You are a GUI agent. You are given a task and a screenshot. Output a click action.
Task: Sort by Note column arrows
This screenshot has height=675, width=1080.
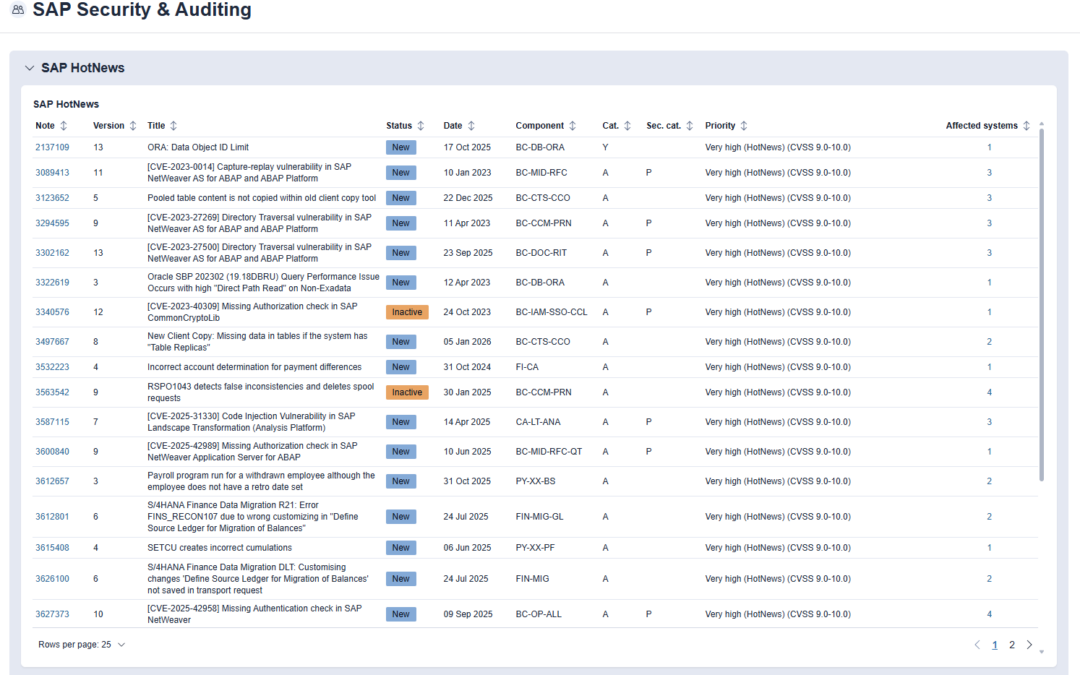click(x=64, y=125)
